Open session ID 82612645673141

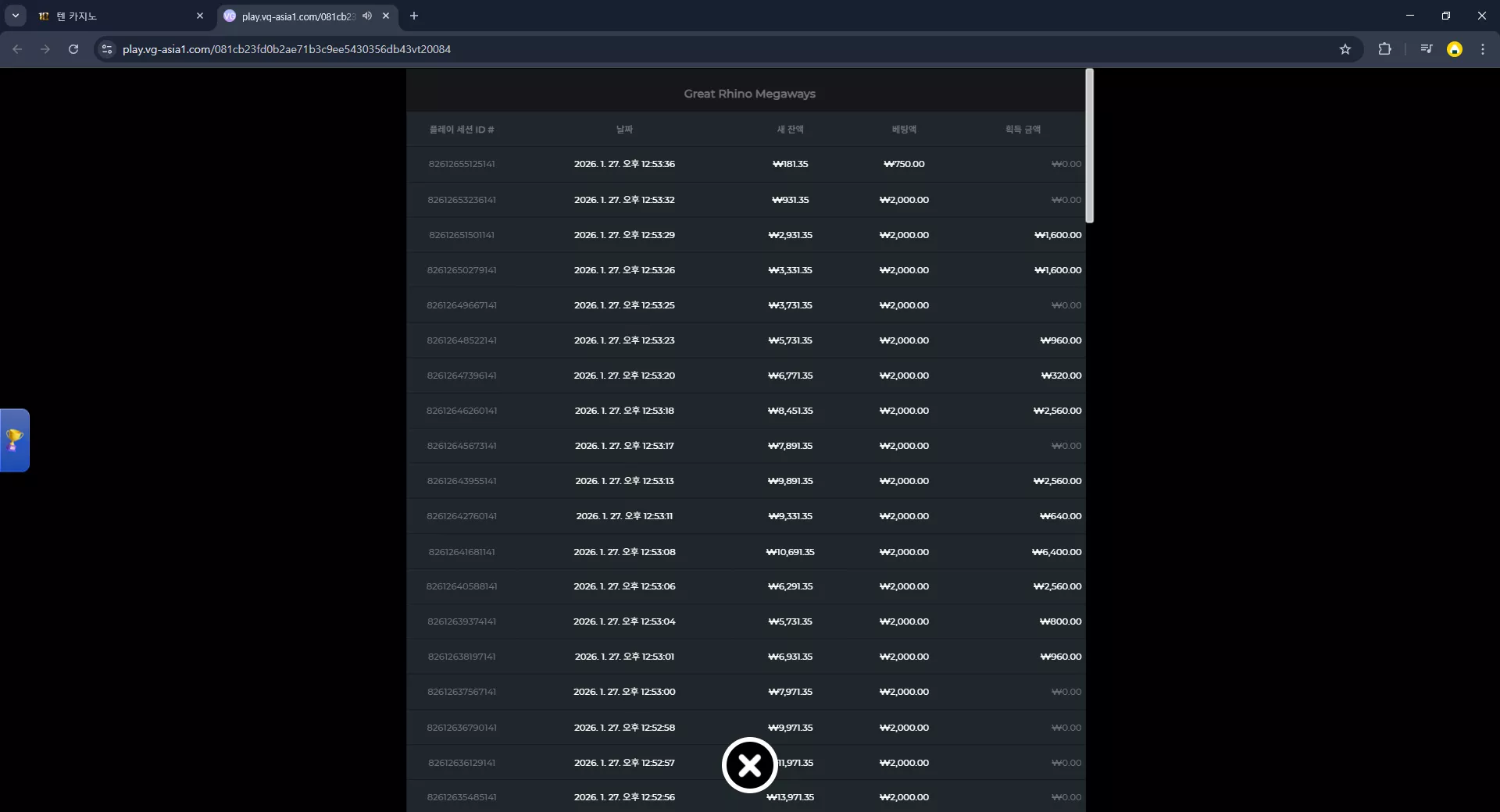click(x=462, y=446)
